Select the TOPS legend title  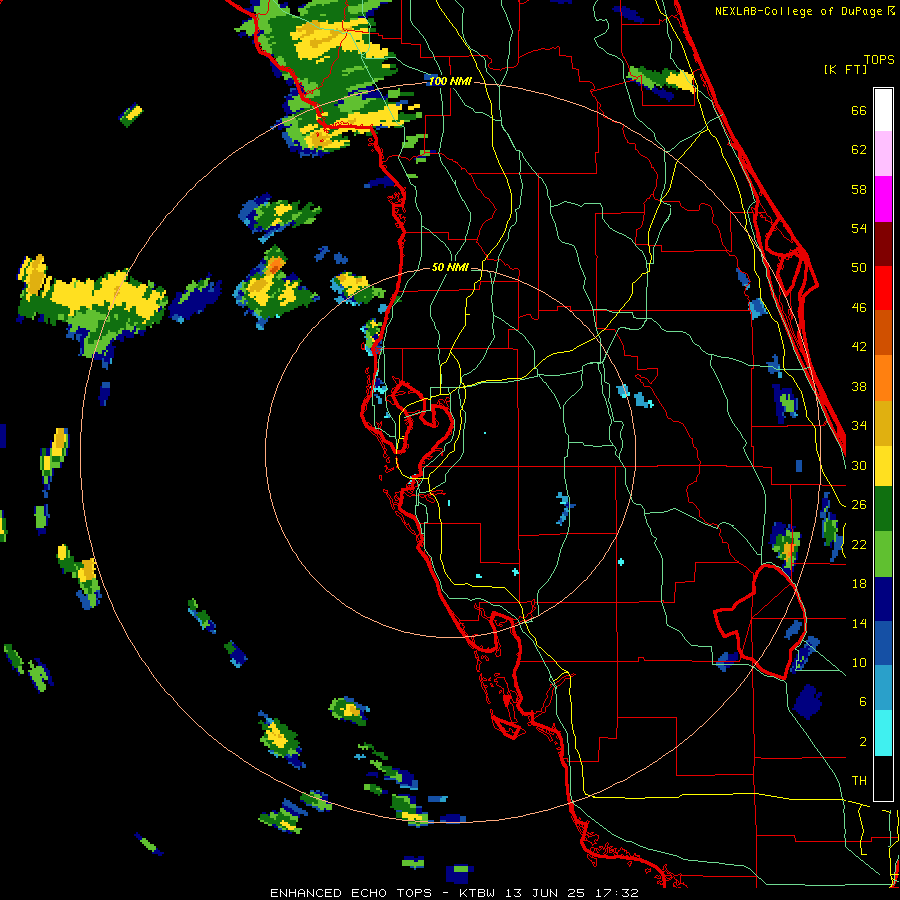coord(879,59)
